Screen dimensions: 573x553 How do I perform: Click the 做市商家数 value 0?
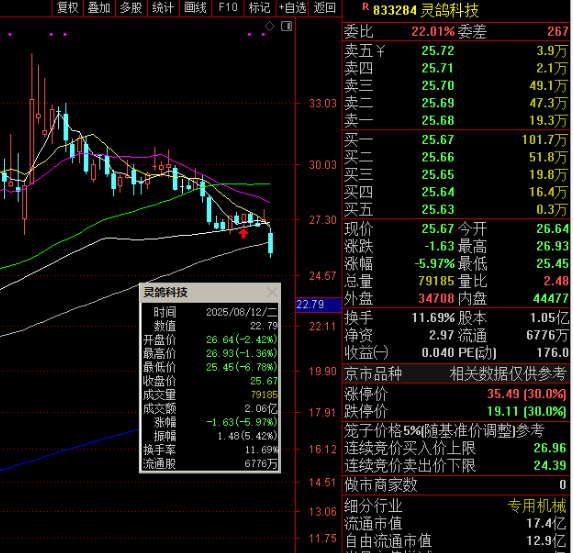click(563, 485)
